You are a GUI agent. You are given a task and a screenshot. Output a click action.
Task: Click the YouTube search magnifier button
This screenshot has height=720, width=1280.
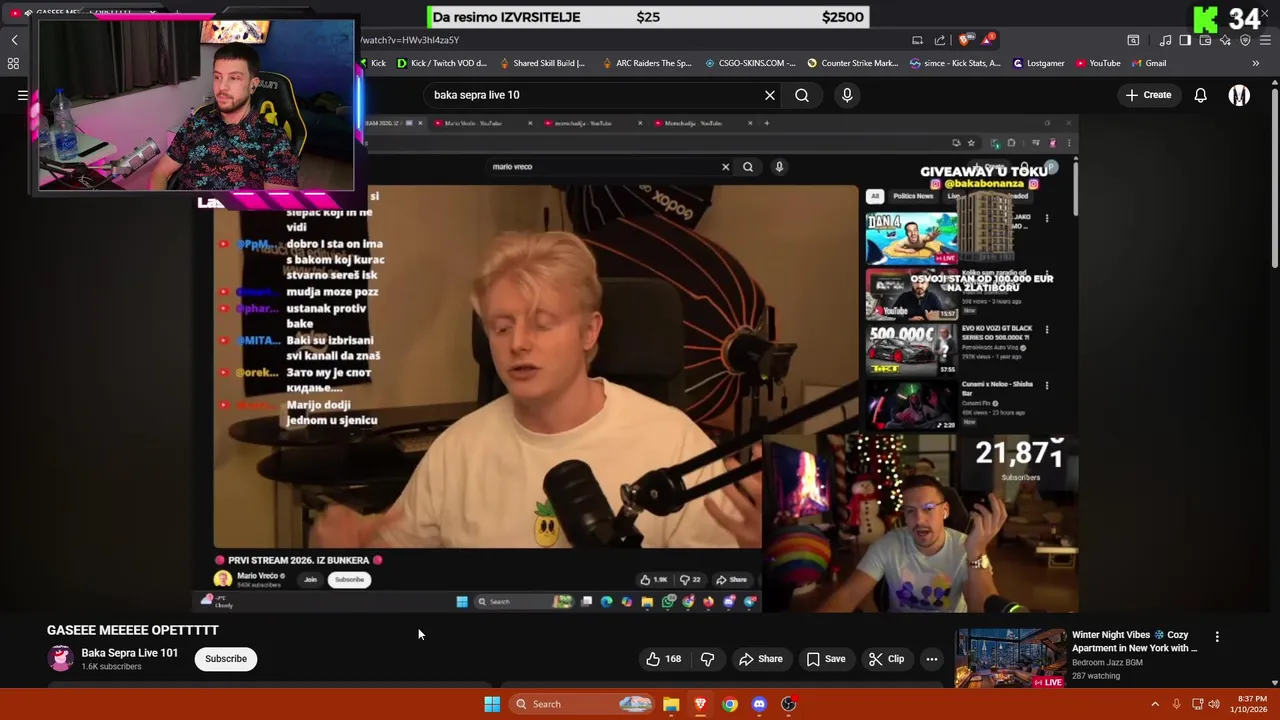(x=802, y=95)
